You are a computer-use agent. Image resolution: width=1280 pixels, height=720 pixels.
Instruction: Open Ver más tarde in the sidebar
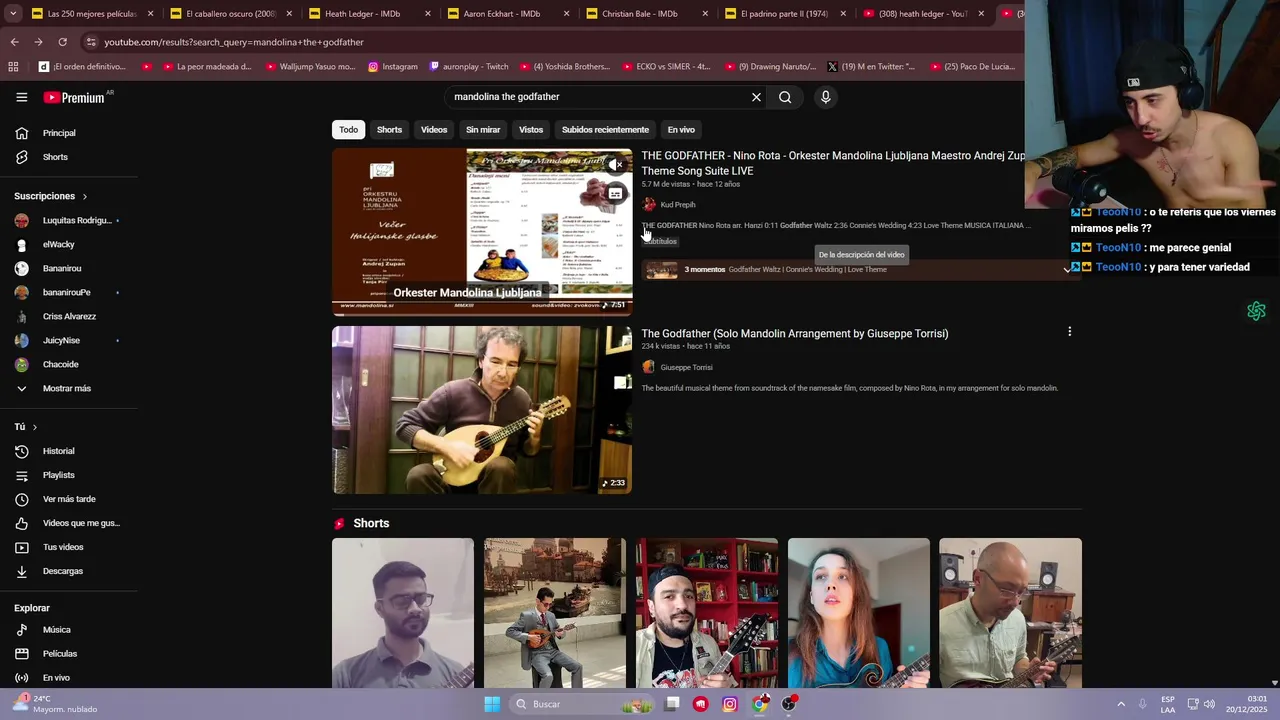tap(69, 499)
